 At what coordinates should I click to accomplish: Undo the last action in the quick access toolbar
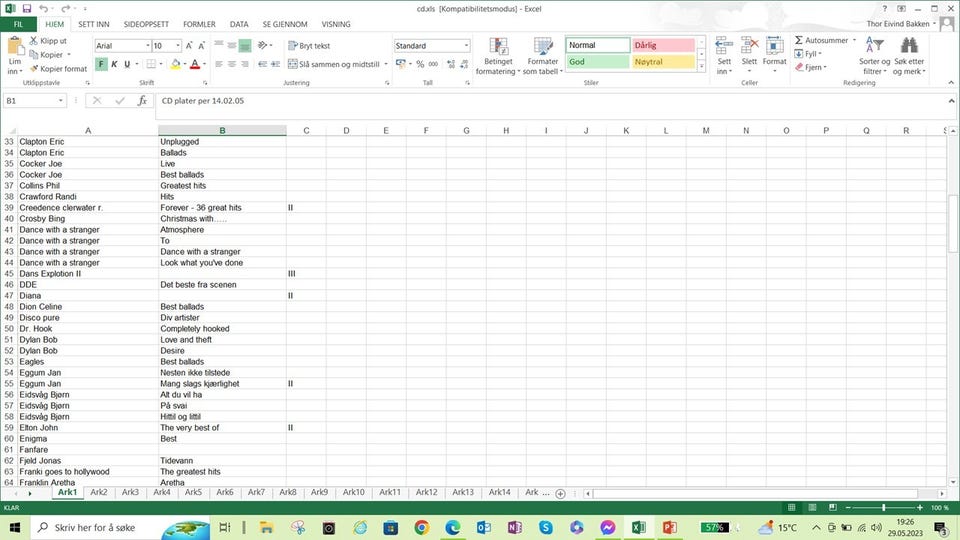(43, 9)
